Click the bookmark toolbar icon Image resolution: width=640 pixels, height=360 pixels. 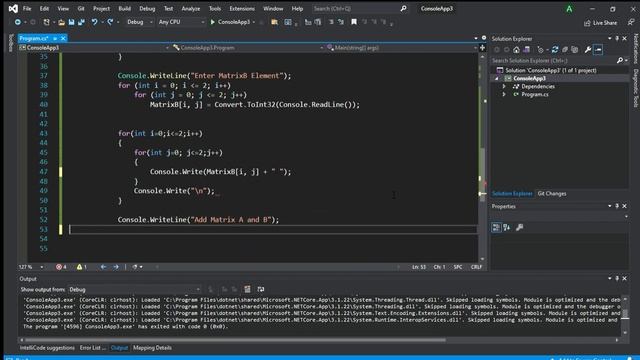click(x=354, y=22)
